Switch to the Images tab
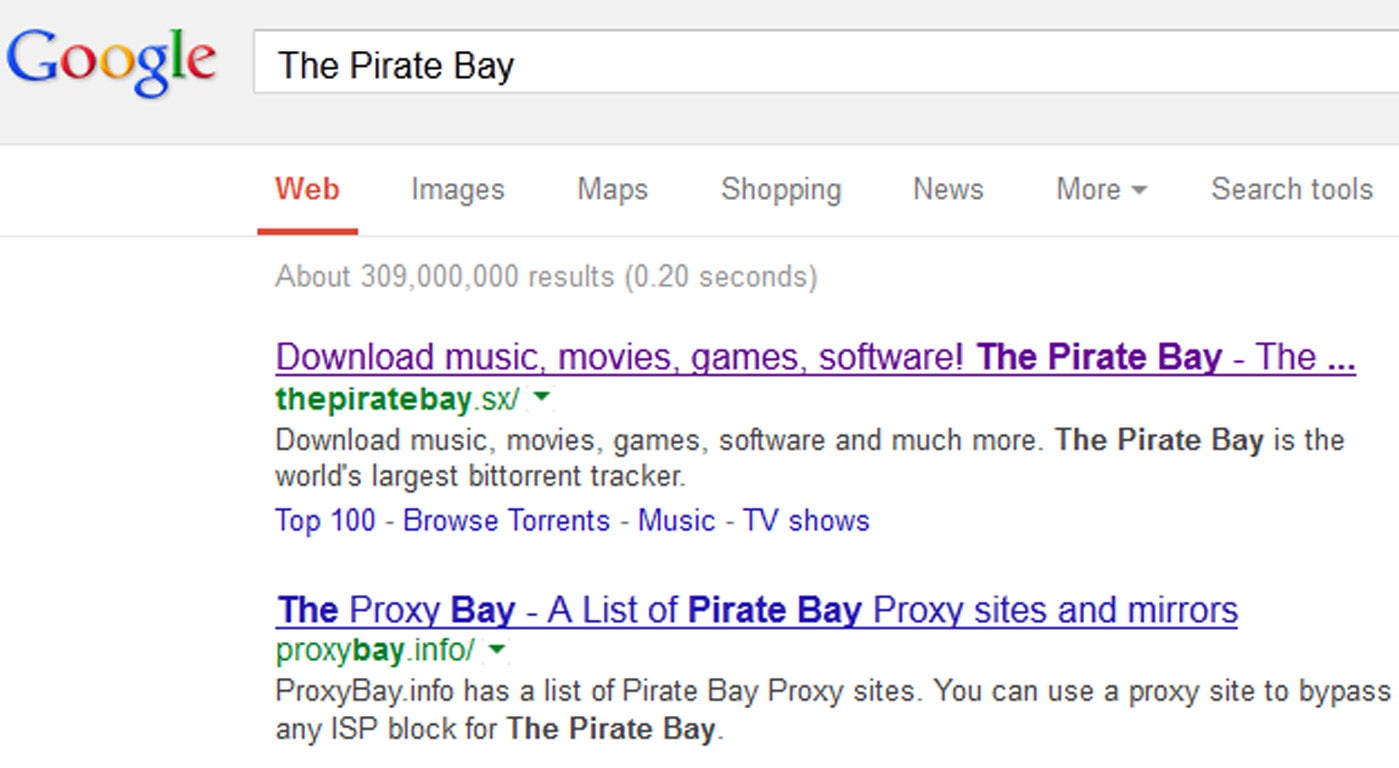The height and width of the screenshot is (768, 1399). (457, 190)
